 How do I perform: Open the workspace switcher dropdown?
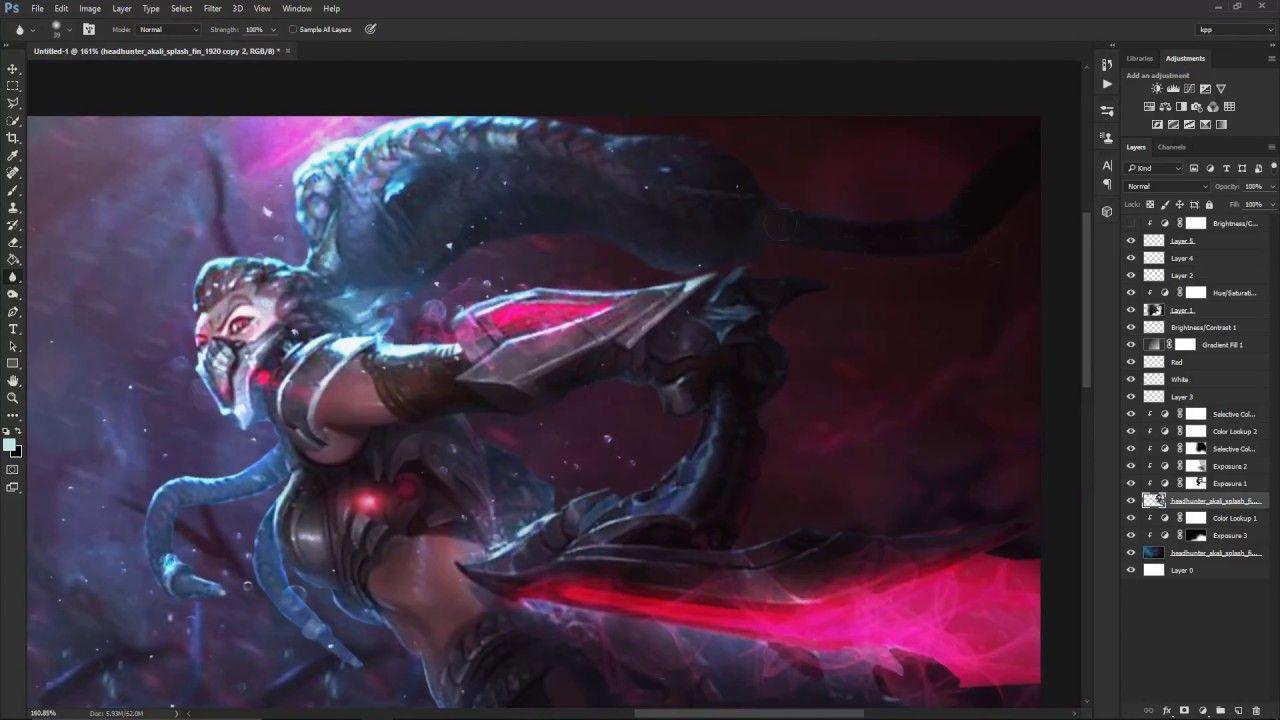(1236, 30)
